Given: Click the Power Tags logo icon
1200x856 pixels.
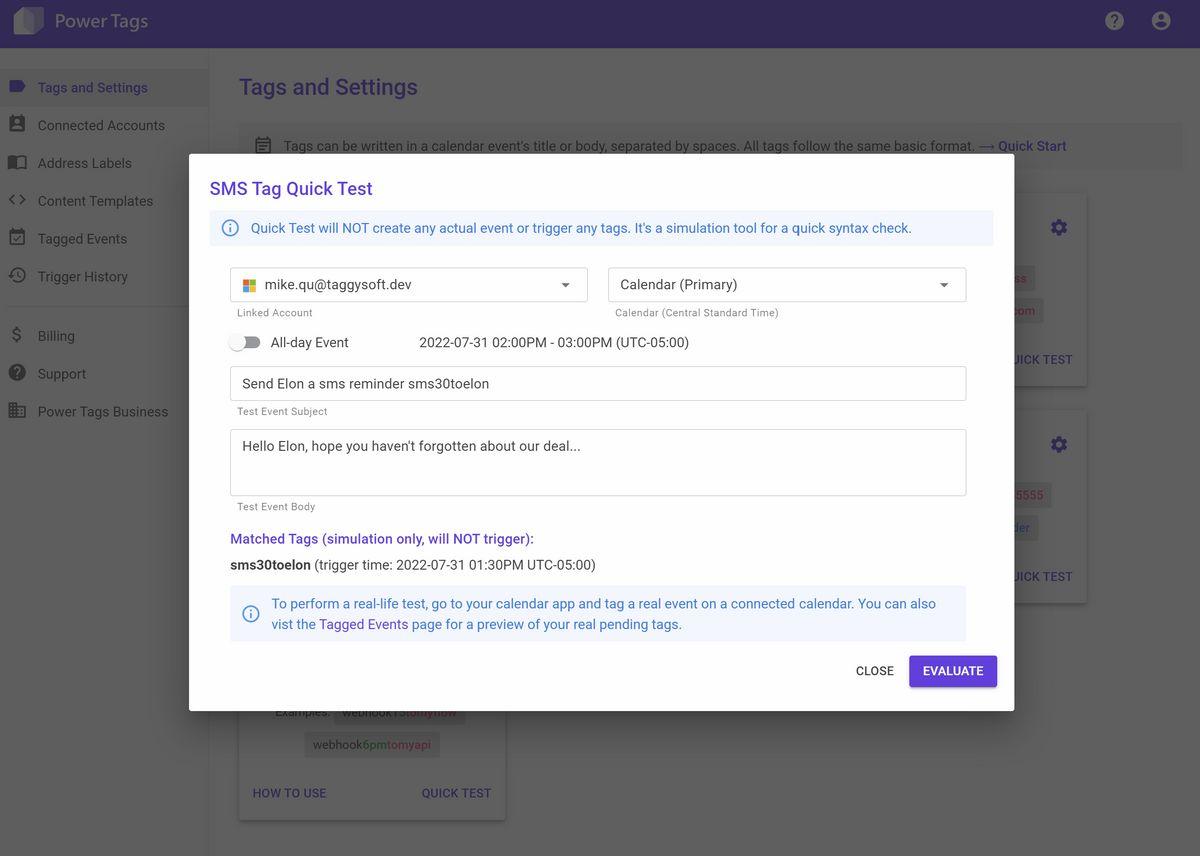Looking at the screenshot, I should click(28, 20).
